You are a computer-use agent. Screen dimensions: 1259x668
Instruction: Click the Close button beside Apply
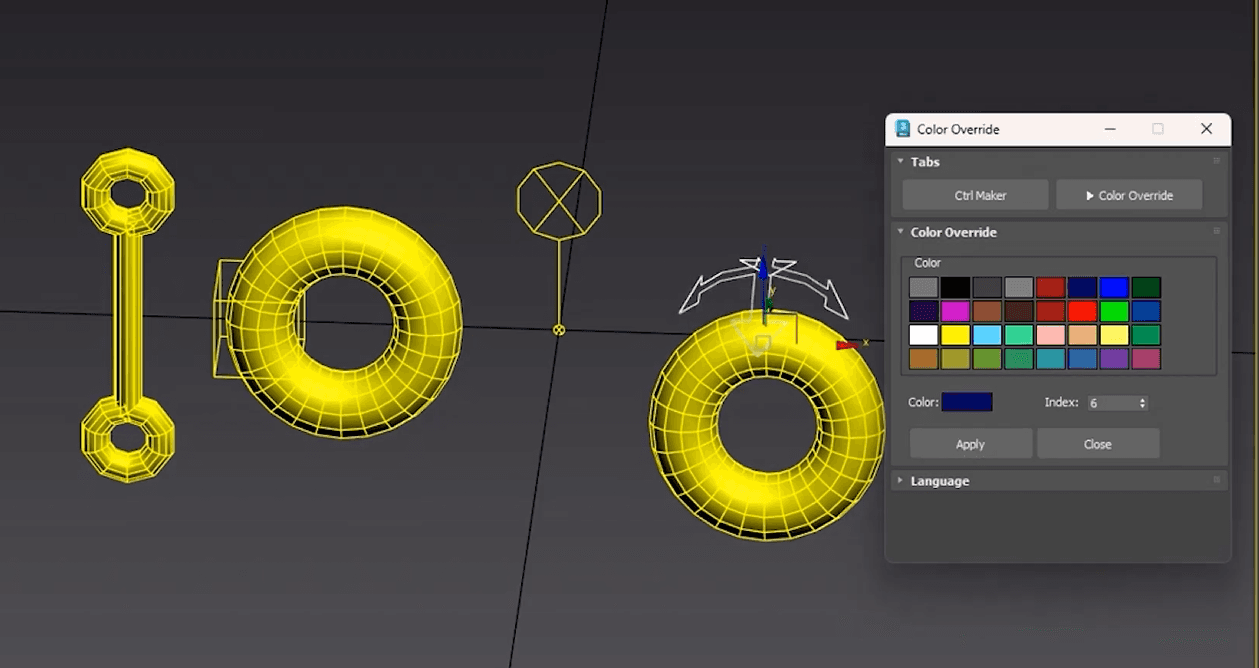pyautogui.click(x=1098, y=444)
